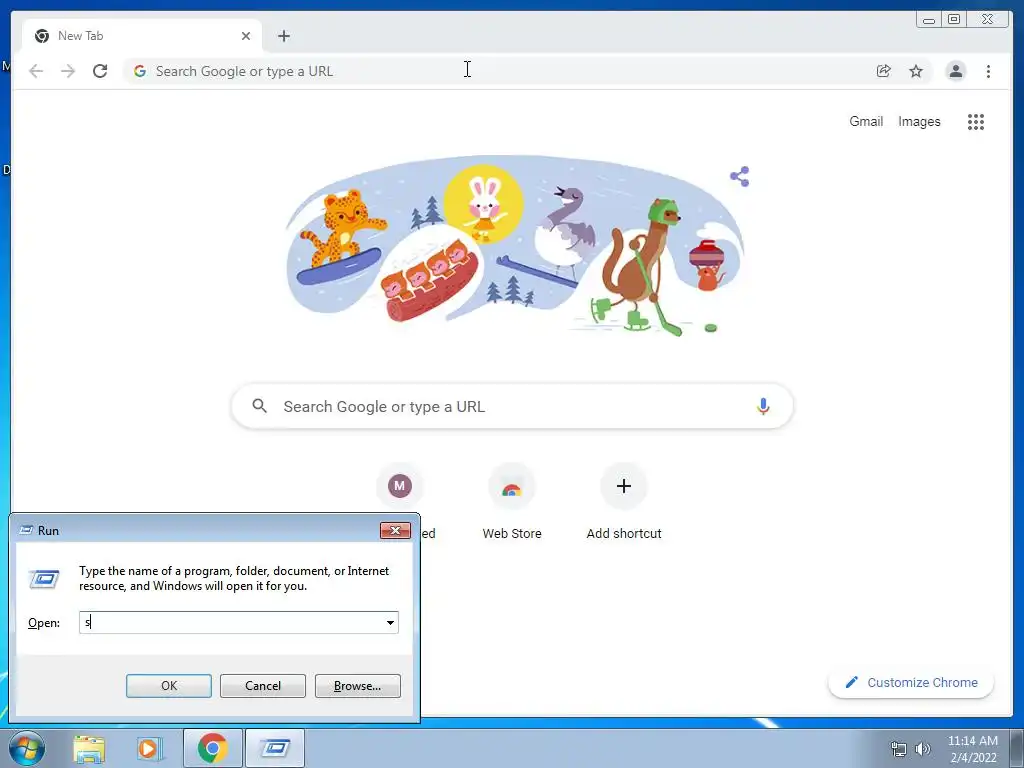Open the Chrome profile avatar menu

pos(955,71)
